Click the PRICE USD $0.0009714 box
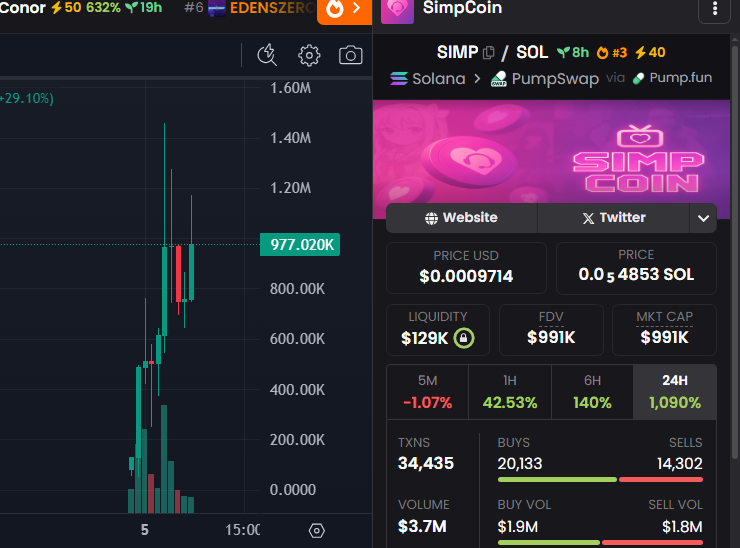Image resolution: width=740 pixels, height=548 pixels. (466, 268)
